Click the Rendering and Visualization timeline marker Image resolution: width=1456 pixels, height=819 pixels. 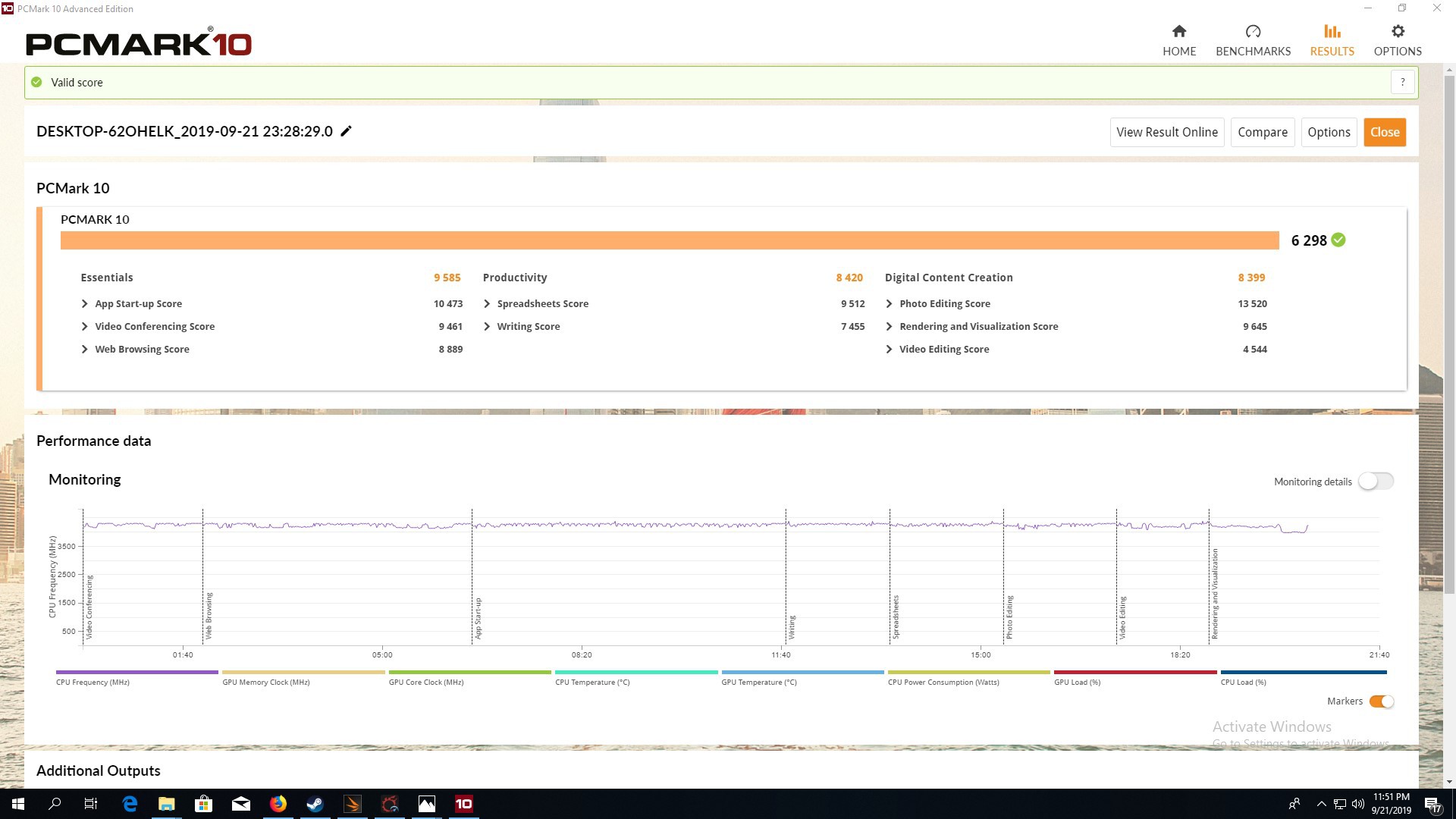pos(1214,593)
